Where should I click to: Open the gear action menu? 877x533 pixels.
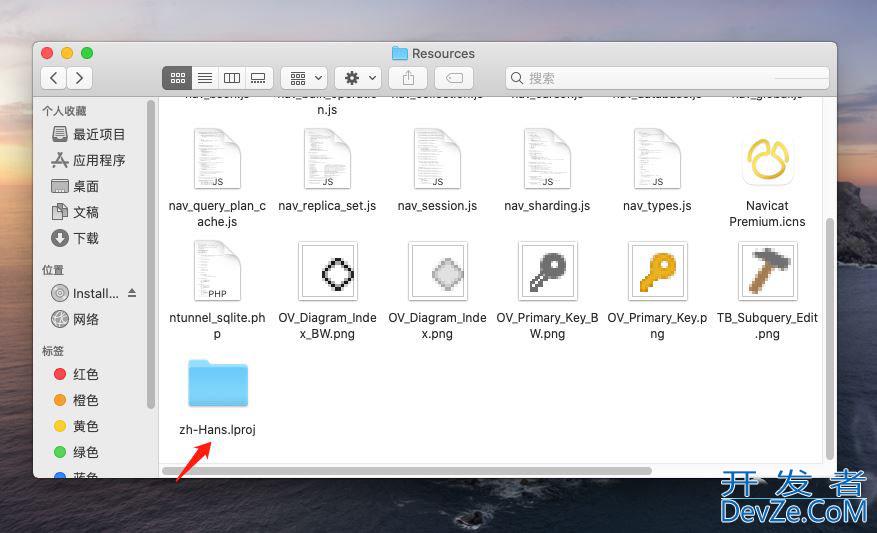(x=358, y=78)
